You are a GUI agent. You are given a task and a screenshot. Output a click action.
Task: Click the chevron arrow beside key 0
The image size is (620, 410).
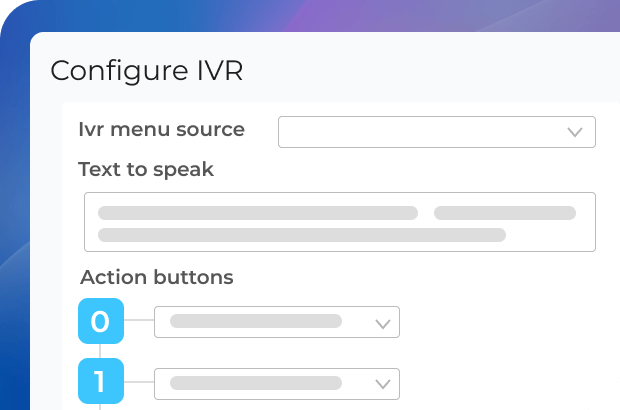coord(381,322)
